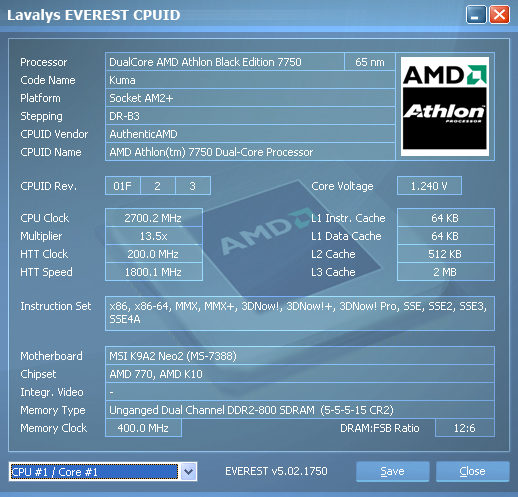Click the 13.5x multiplier value
Viewport: 518px width, 497px height.
154,236
